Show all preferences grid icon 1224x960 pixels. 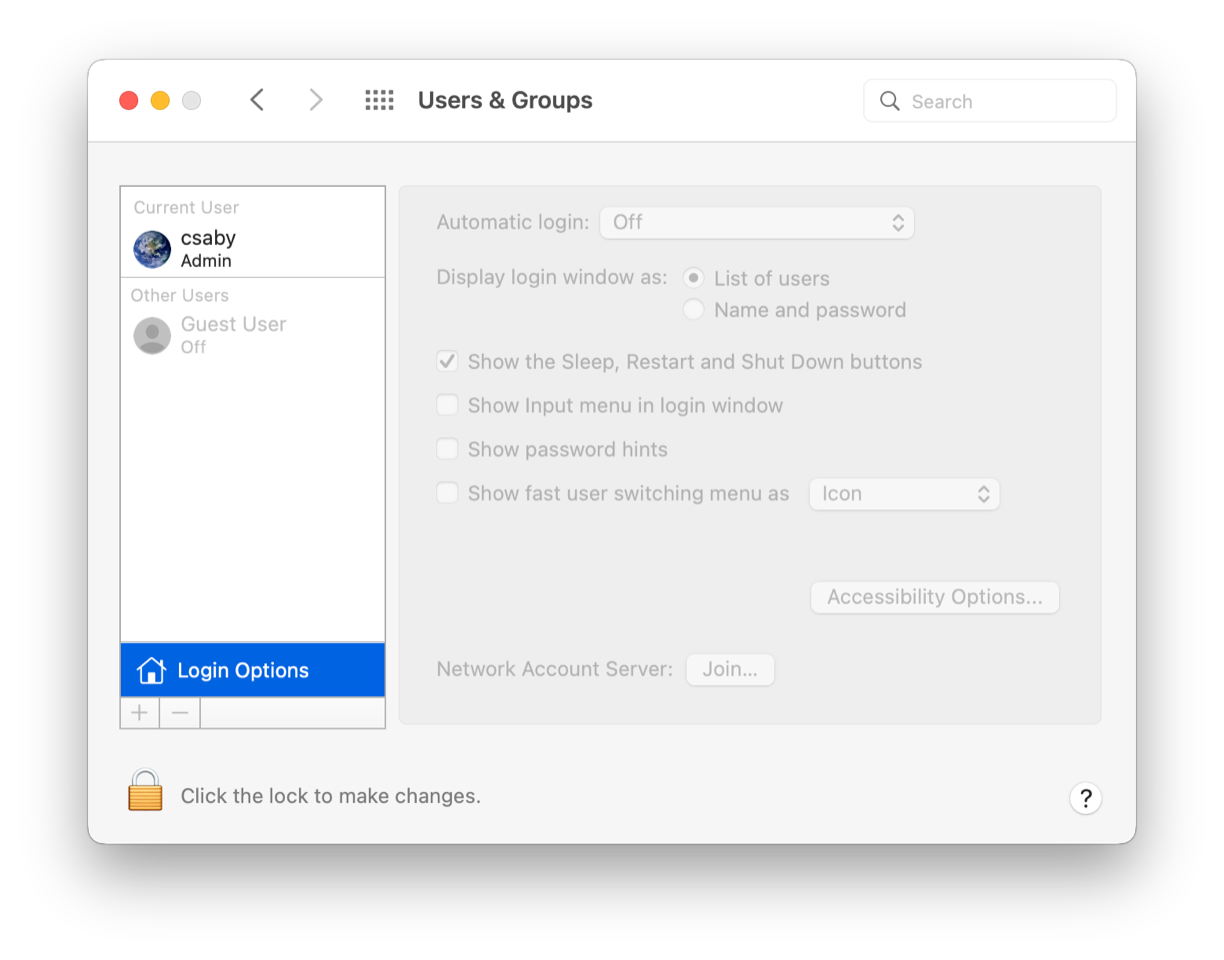point(379,100)
